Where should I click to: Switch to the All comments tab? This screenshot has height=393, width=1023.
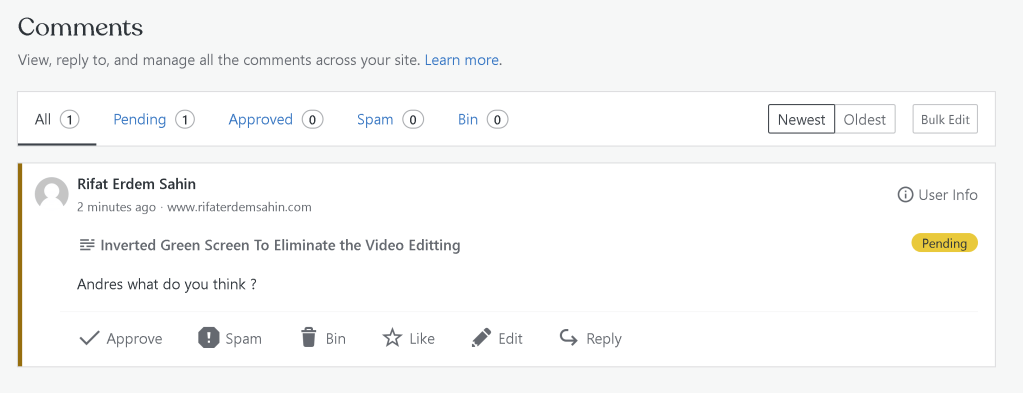(x=57, y=119)
